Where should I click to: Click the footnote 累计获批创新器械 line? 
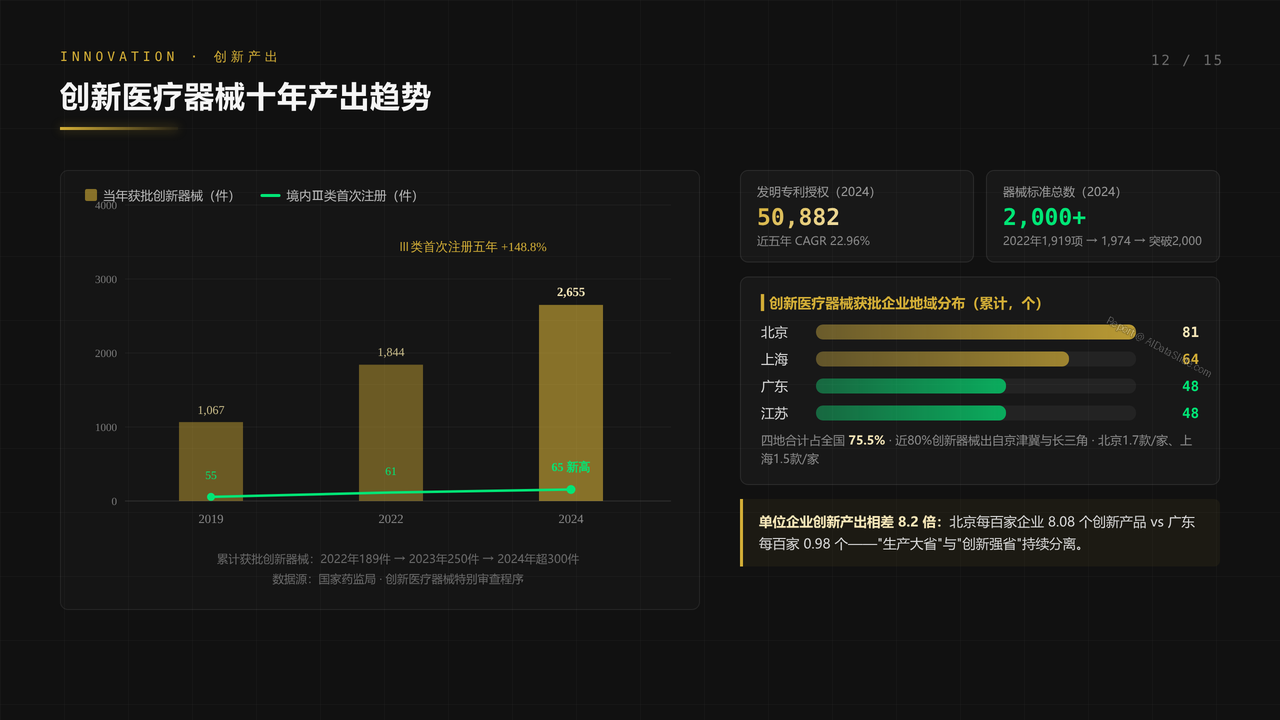tap(398, 559)
